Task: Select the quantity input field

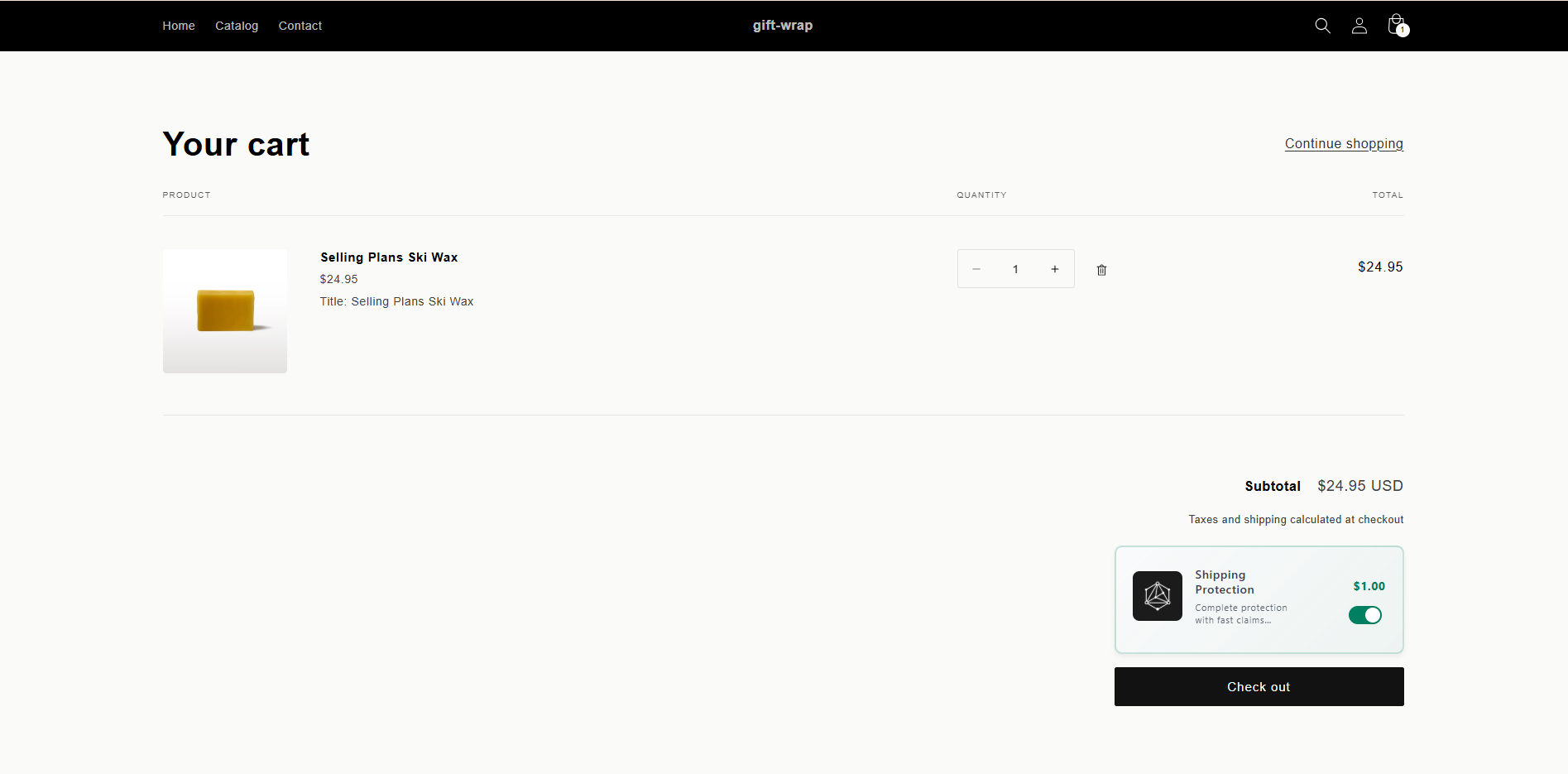Action: click(1015, 268)
